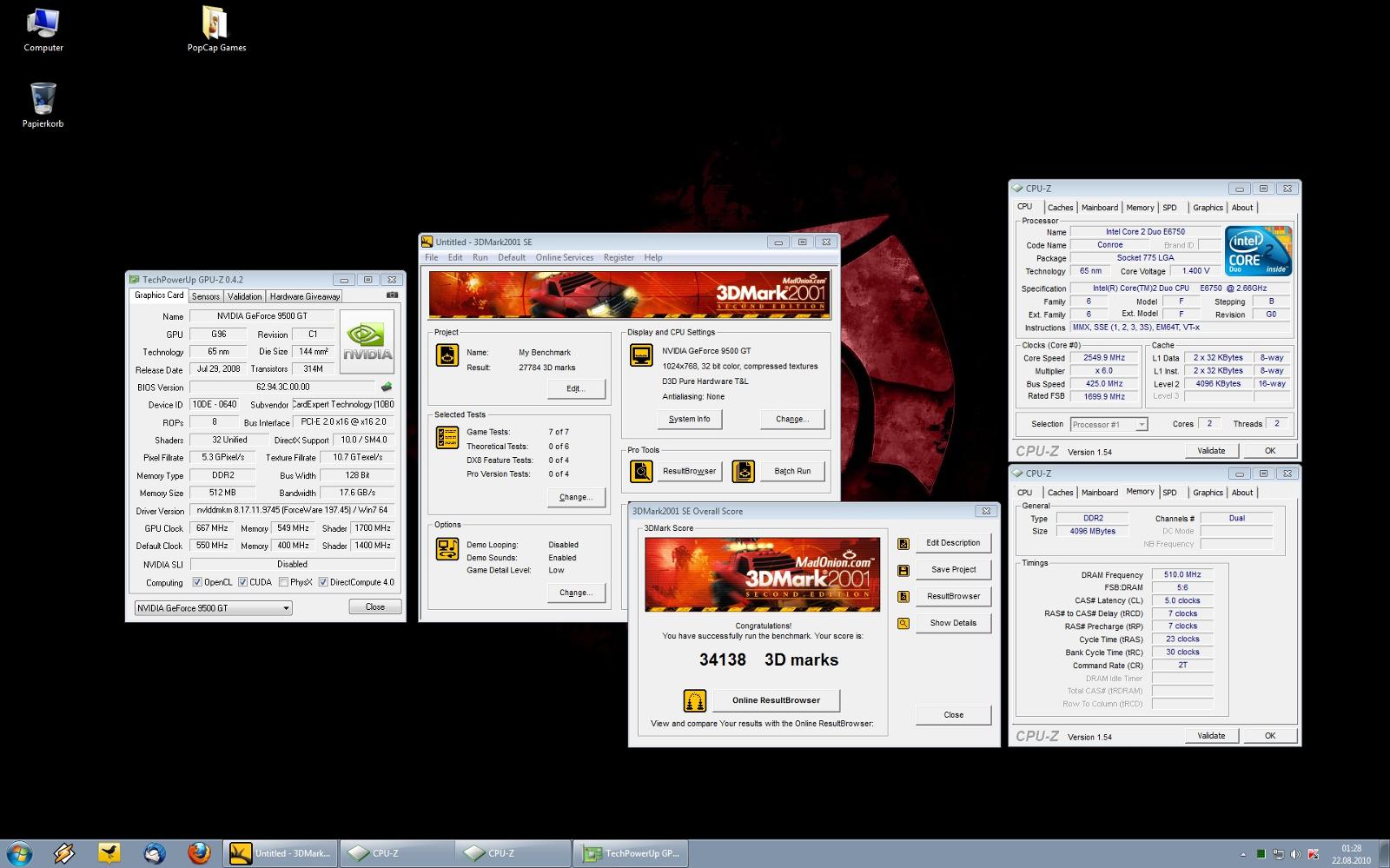Toggle the PhysX checkbox

point(283,582)
